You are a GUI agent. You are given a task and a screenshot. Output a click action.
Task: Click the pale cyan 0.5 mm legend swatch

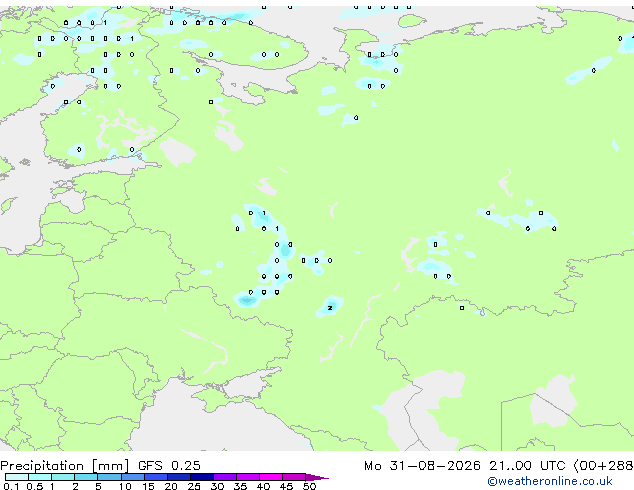click(40, 477)
